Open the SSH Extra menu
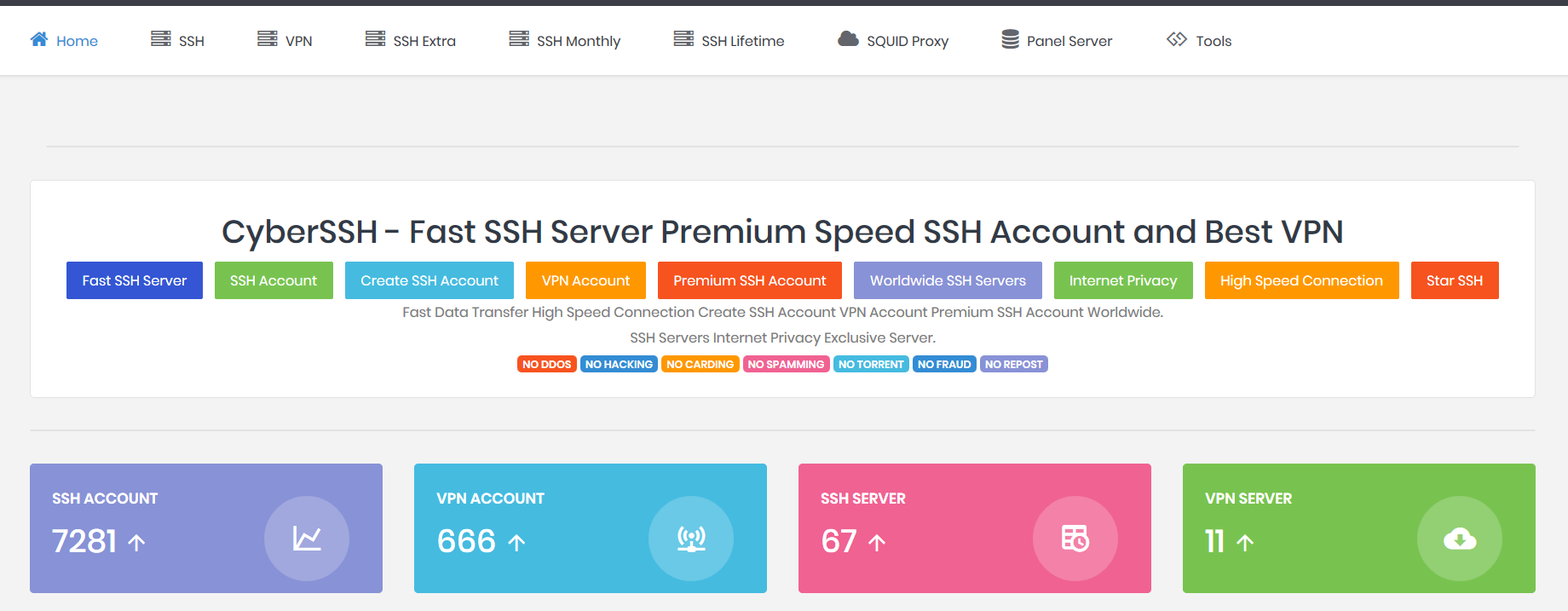Image resolution: width=1568 pixels, height=611 pixels. point(411,40)
